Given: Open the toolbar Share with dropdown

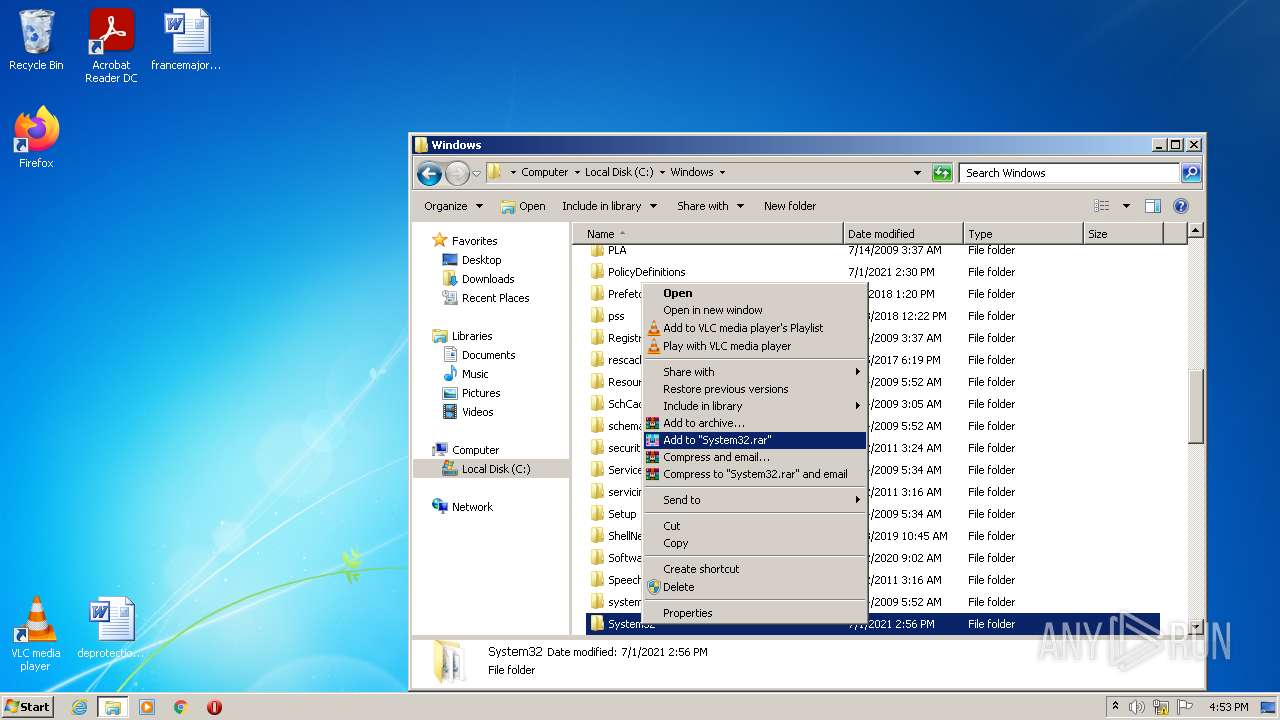Looking at the screenshot, I should tap(710, 206).
